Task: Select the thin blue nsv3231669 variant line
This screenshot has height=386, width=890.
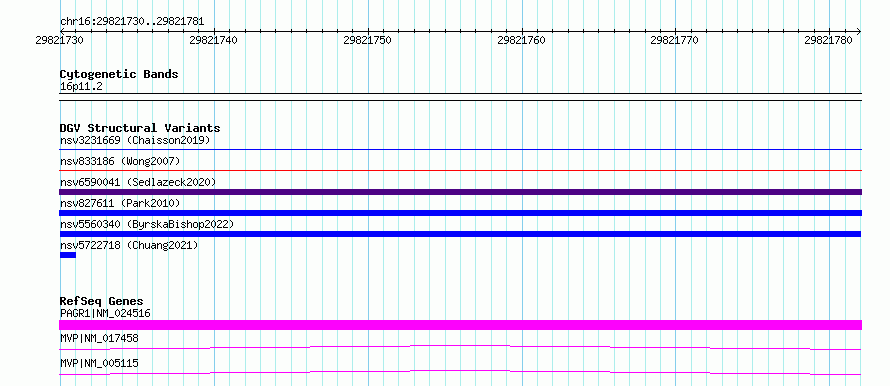Action: click(460, 150)
